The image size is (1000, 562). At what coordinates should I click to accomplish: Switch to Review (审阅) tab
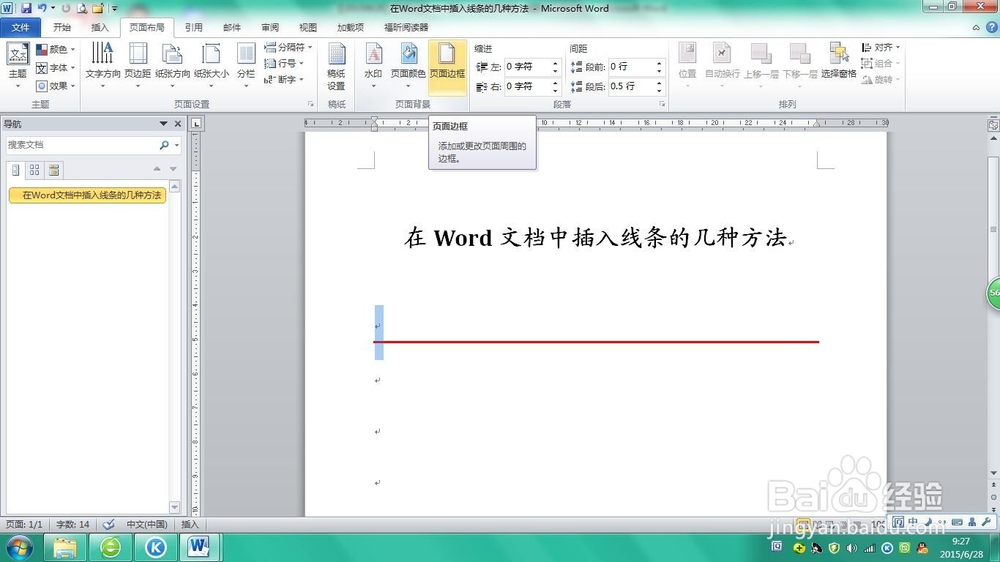pyautogui.click(x=270, y=27)
